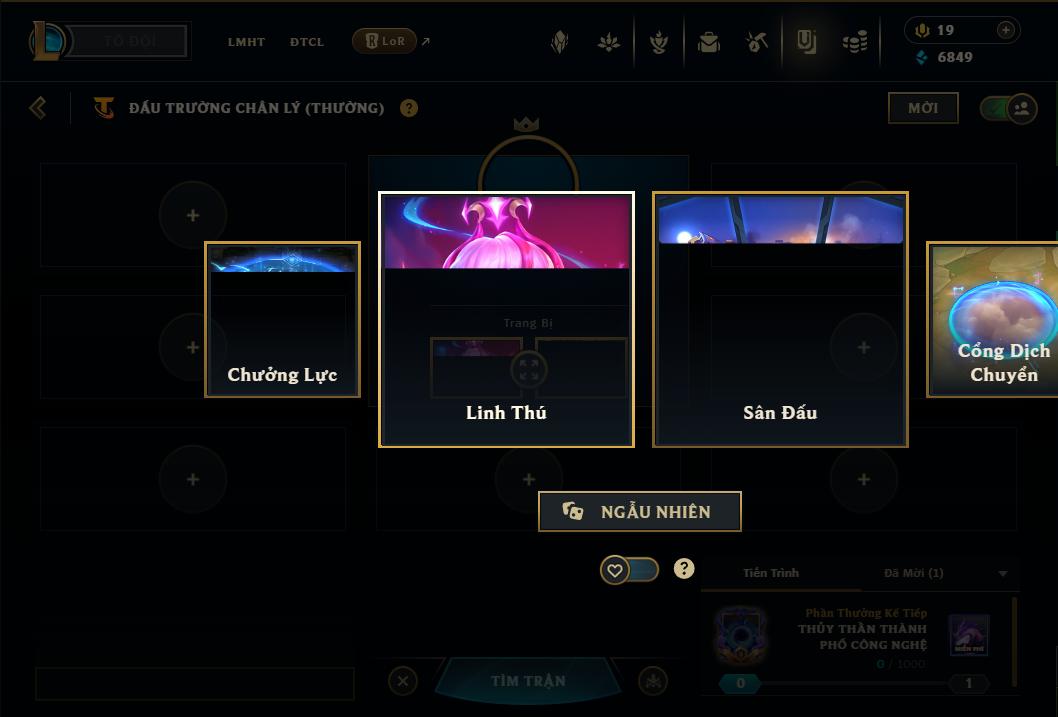Open the Collection crossed-tools icon
Screen dimensions: 1058x717
[x=757, y=42]
